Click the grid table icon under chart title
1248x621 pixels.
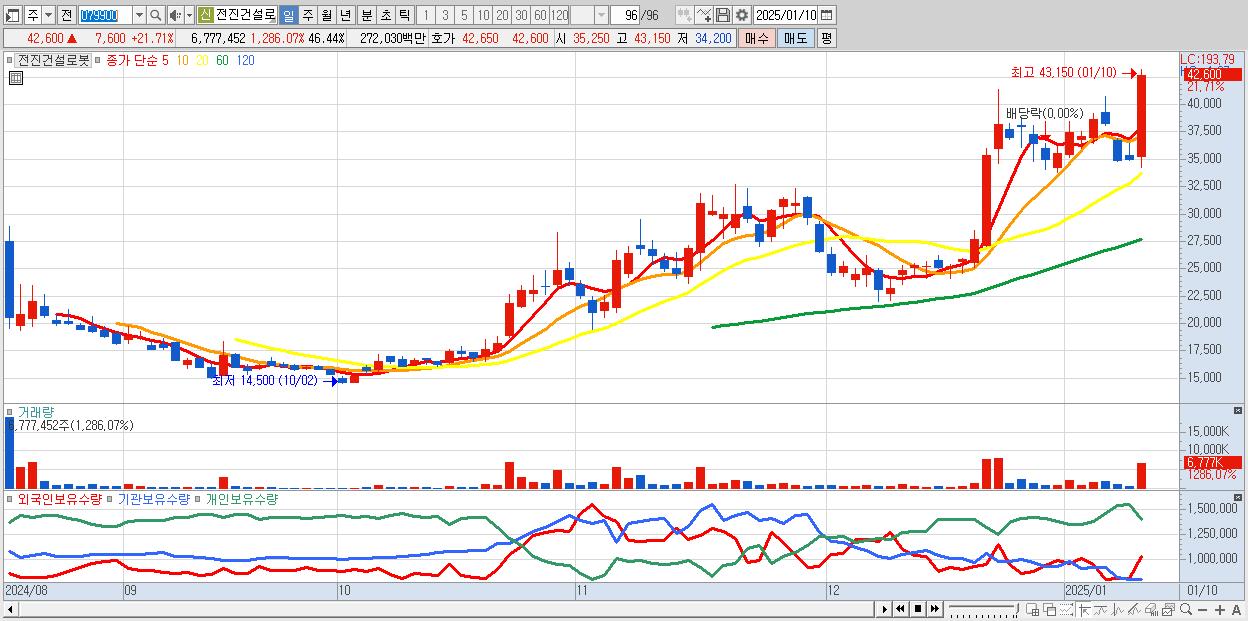click(14, 78)
